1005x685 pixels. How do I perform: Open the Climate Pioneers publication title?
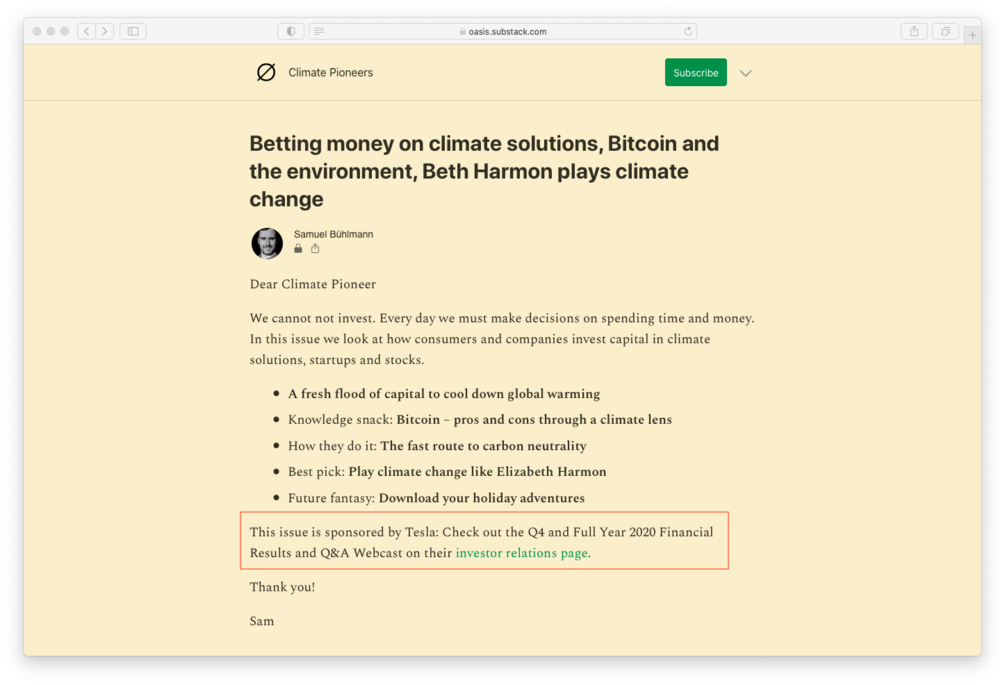tap(330, 72)
